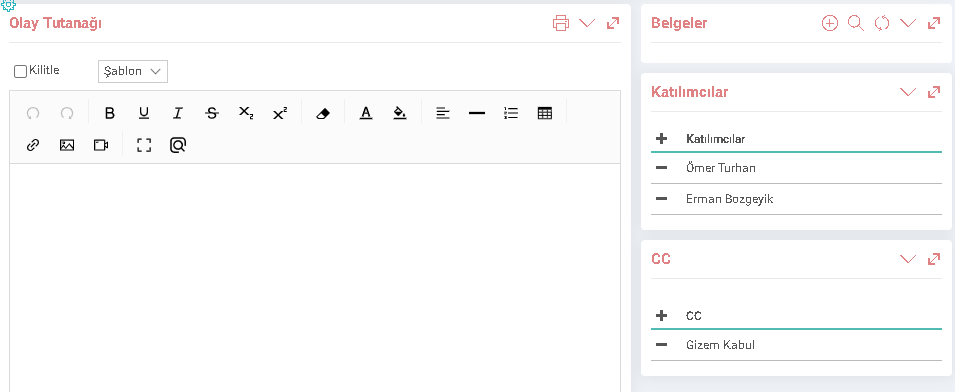
Task: Select the Erman Bozgeyik row text
Action: coord(730,199)
